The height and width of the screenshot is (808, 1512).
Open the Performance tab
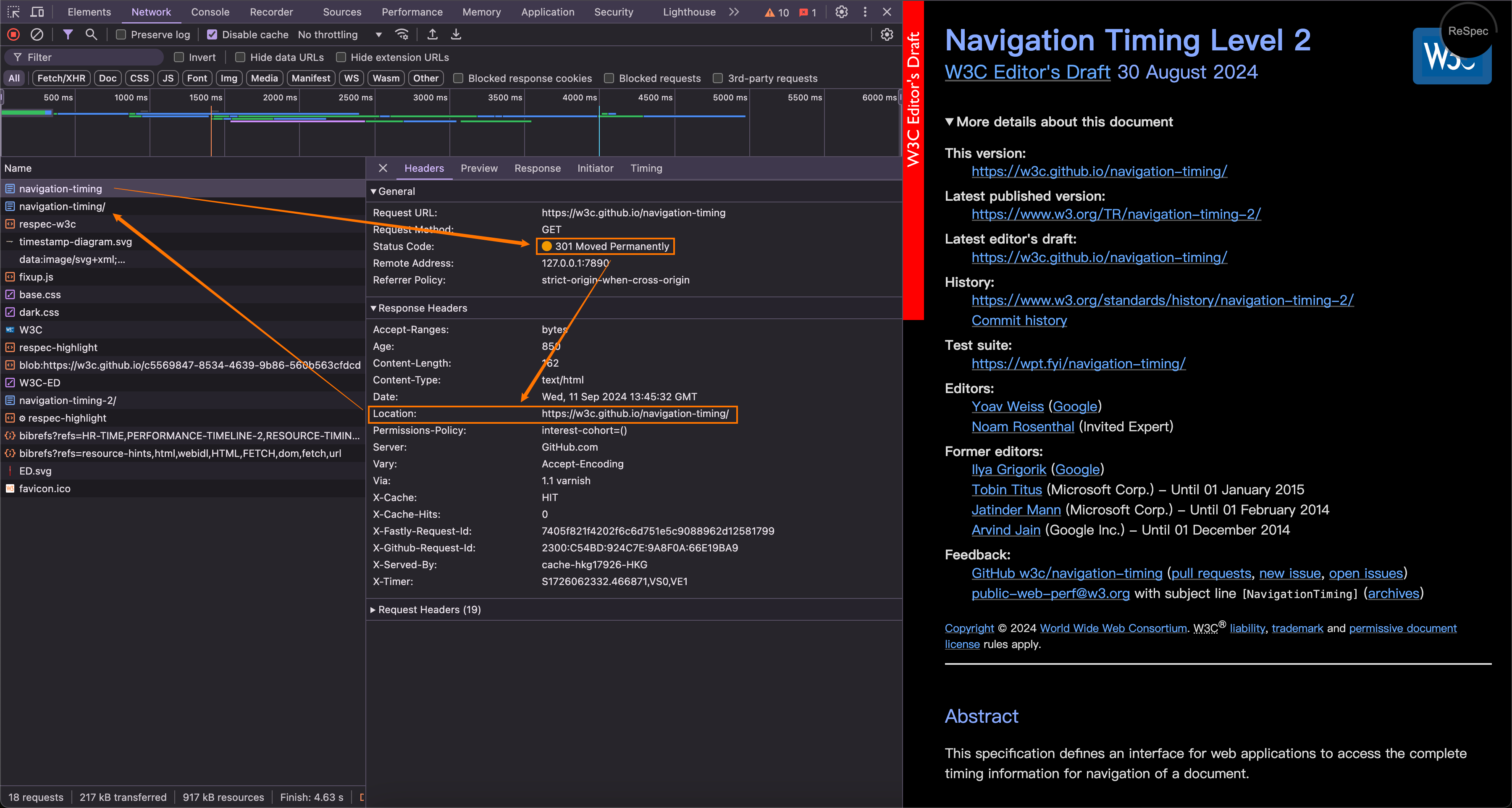click(x=412, y=12)
